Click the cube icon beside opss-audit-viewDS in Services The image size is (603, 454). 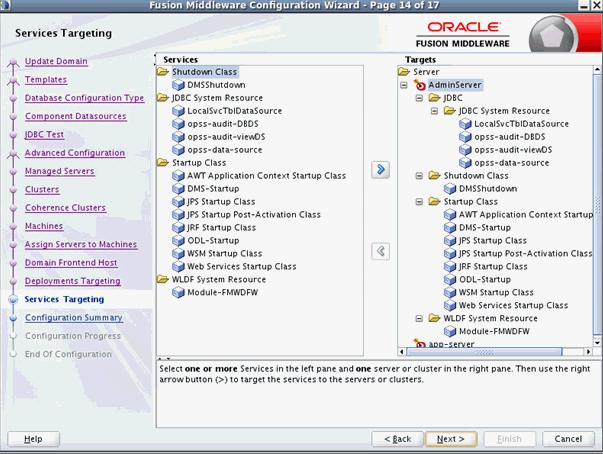coord(178,137)
